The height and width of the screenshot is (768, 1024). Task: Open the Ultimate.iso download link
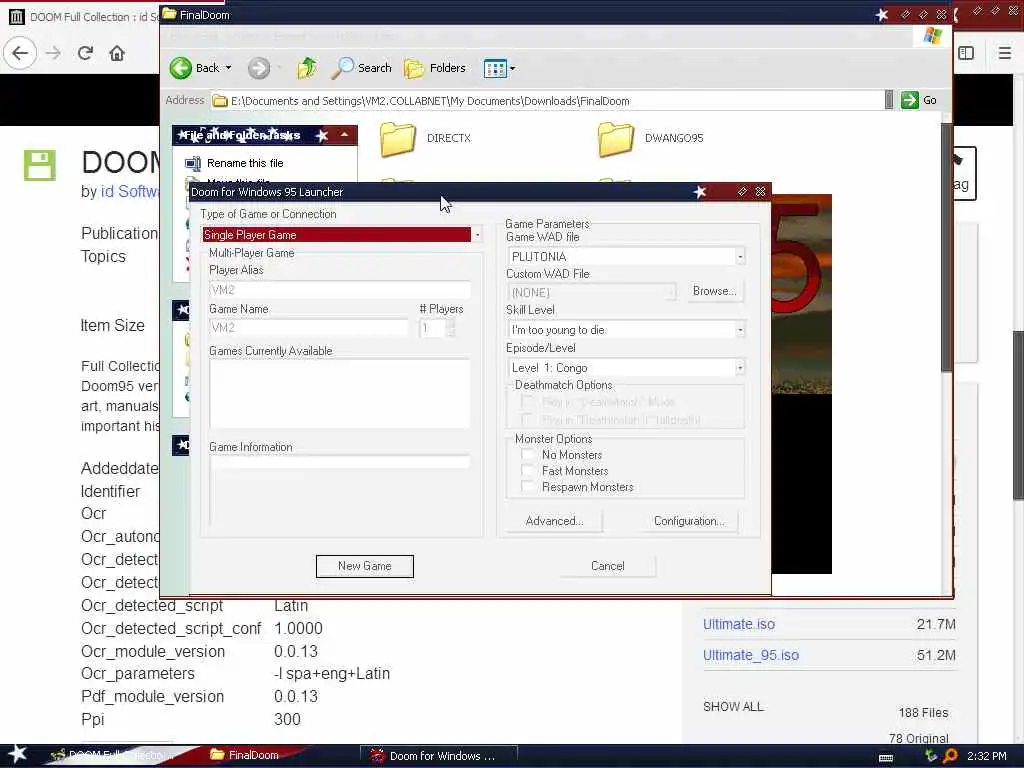[x=739, y=624]
